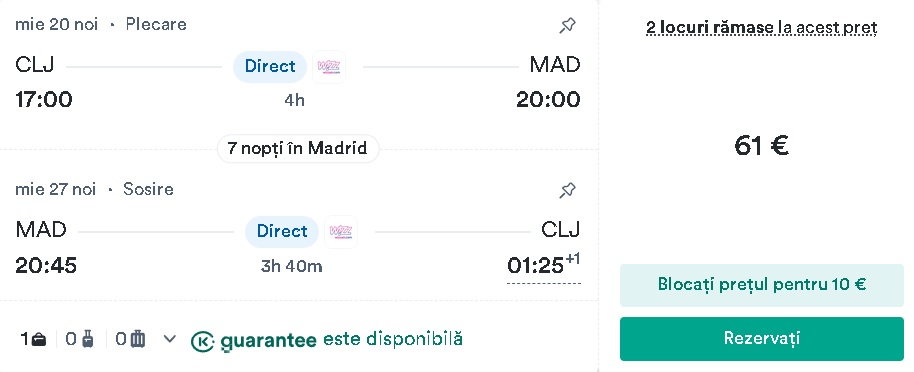Image resolution: width=914 pixels, height=372 pixels.
Task: Click the Wizz Air logo on outbound flight
Action: click(x=329, y=67)
